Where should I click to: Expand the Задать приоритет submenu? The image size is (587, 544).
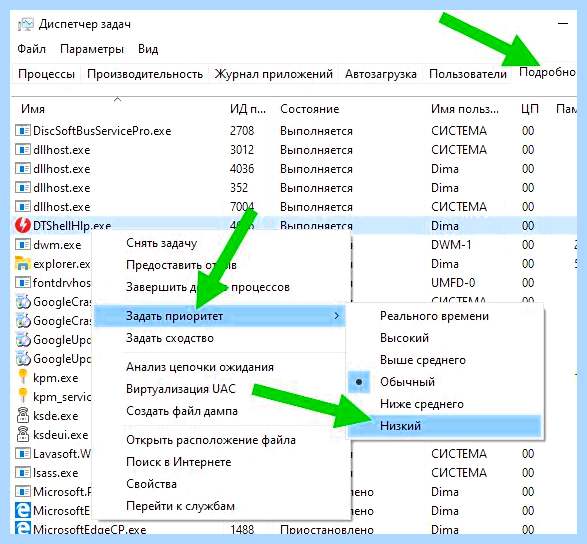219,316
